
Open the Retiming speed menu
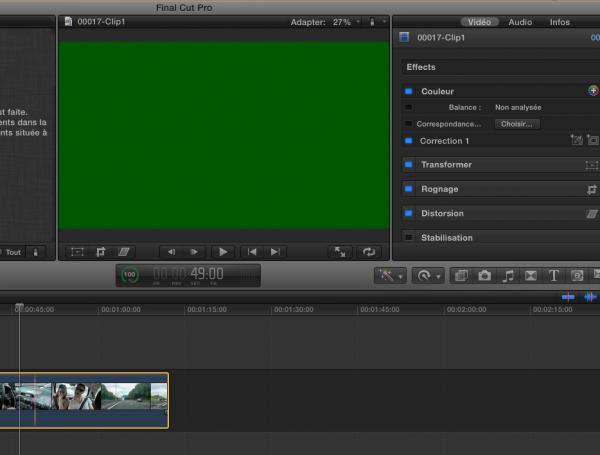click(428, 276)
